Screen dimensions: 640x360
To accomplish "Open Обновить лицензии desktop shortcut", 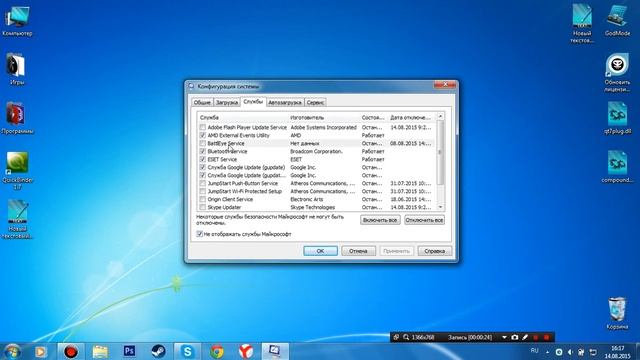I will click(x=617, y=72).
